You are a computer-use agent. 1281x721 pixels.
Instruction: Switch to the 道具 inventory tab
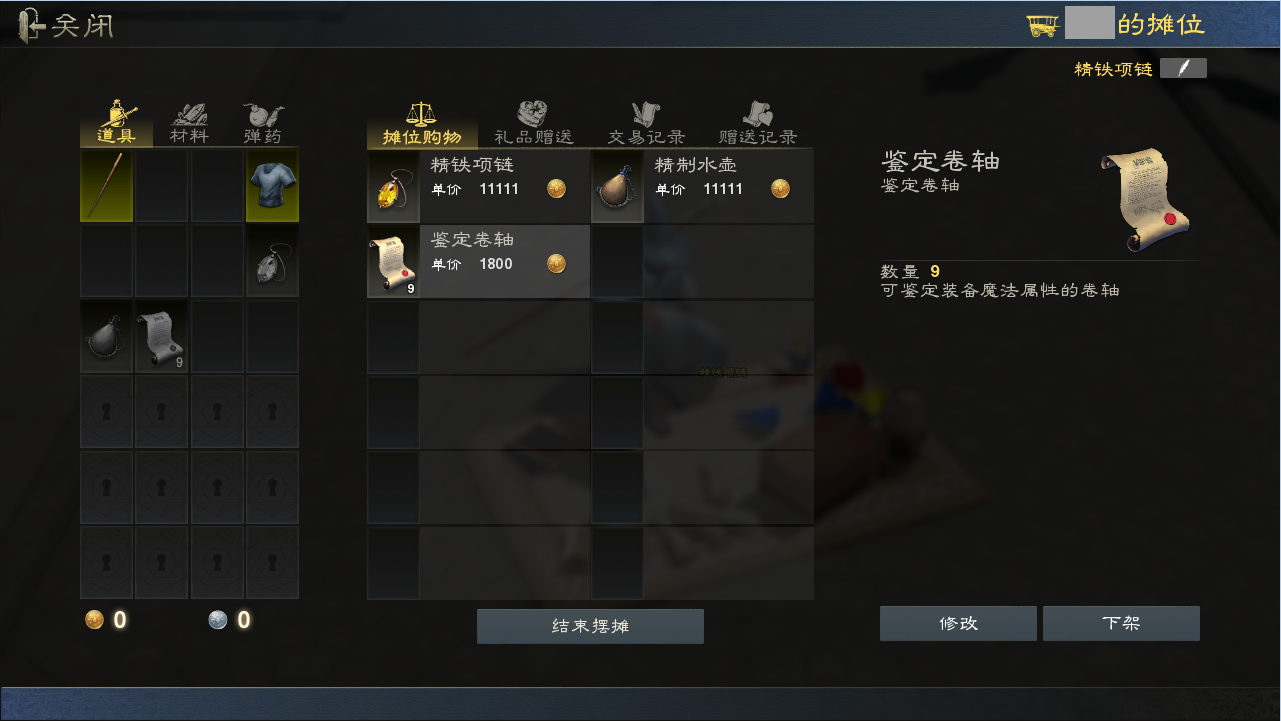pyautogui.click(x=116, y=124)
